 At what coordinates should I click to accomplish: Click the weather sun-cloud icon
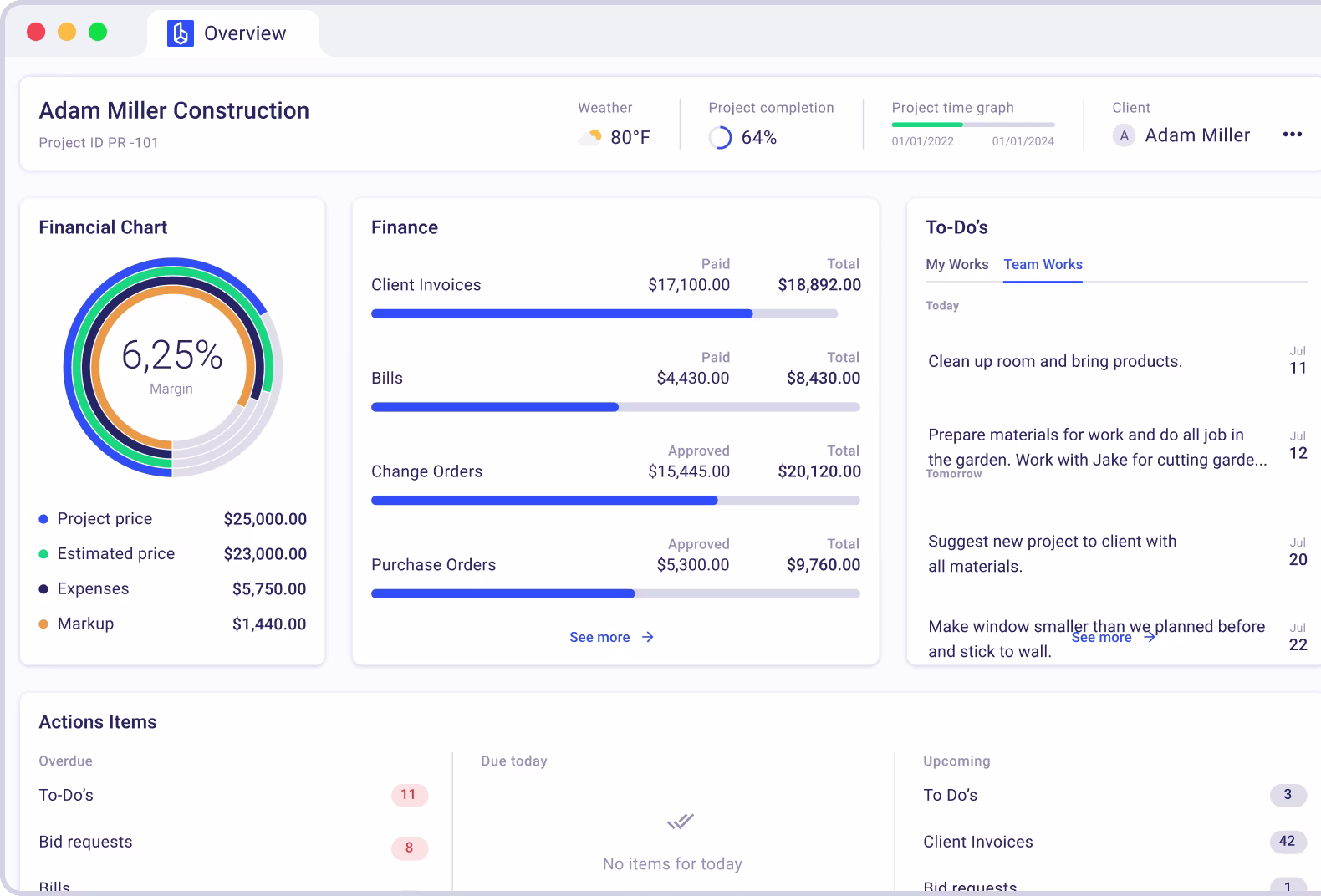click(x=590, y=137)
